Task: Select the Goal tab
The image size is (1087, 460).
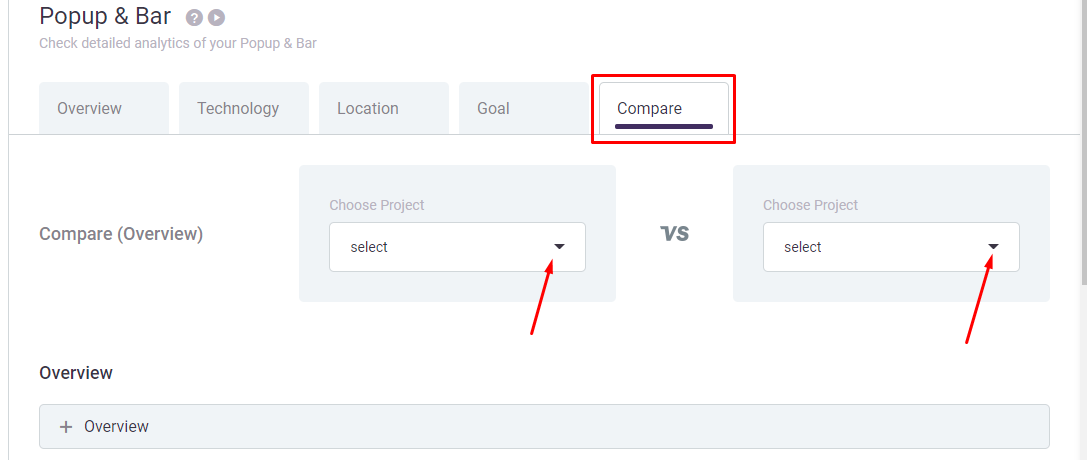Action: tap(524, 109)
